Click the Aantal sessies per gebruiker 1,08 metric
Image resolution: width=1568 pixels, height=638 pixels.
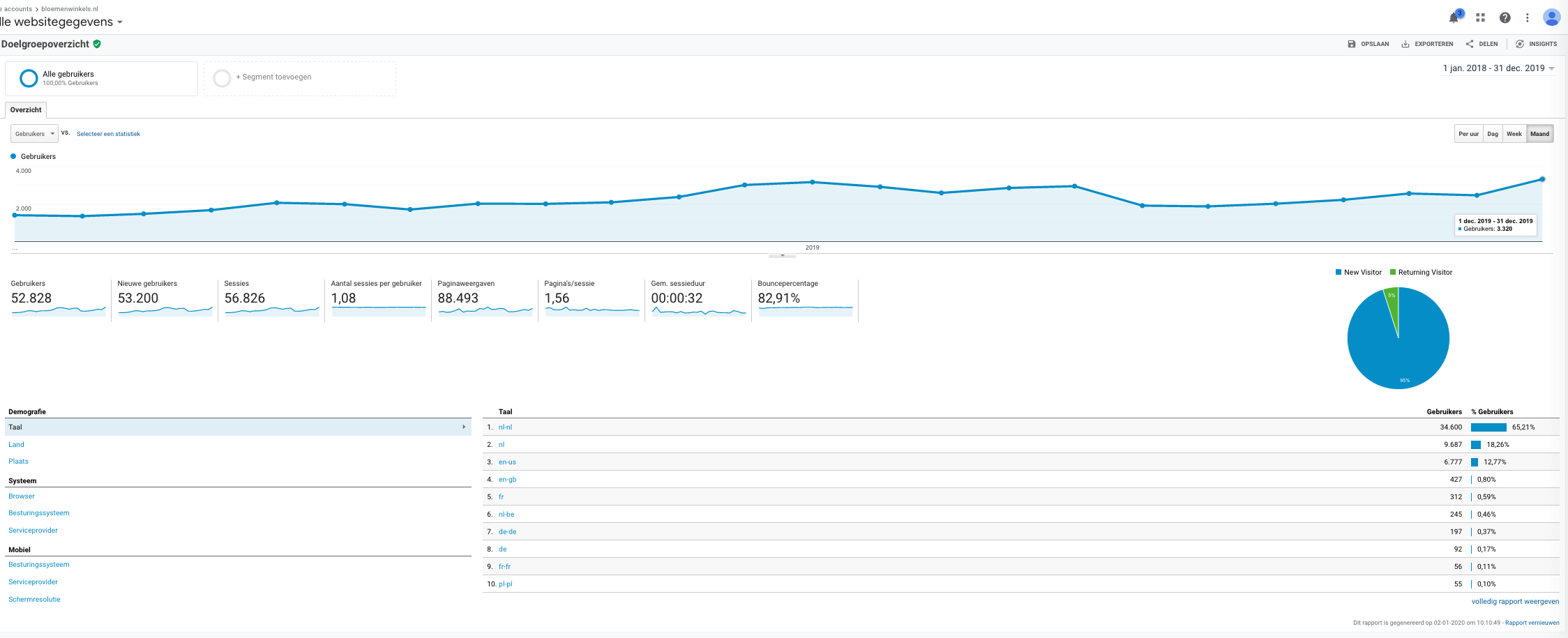(378, 300)
